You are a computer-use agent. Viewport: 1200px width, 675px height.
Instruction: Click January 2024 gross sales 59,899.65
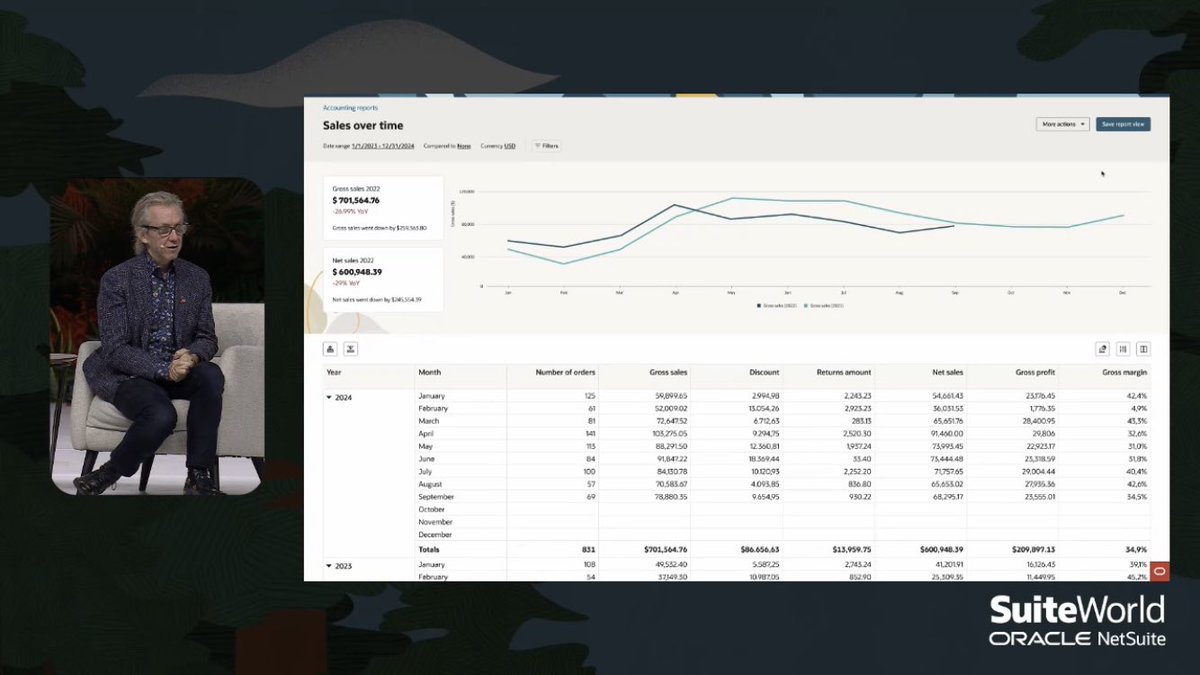click(669, 396)
